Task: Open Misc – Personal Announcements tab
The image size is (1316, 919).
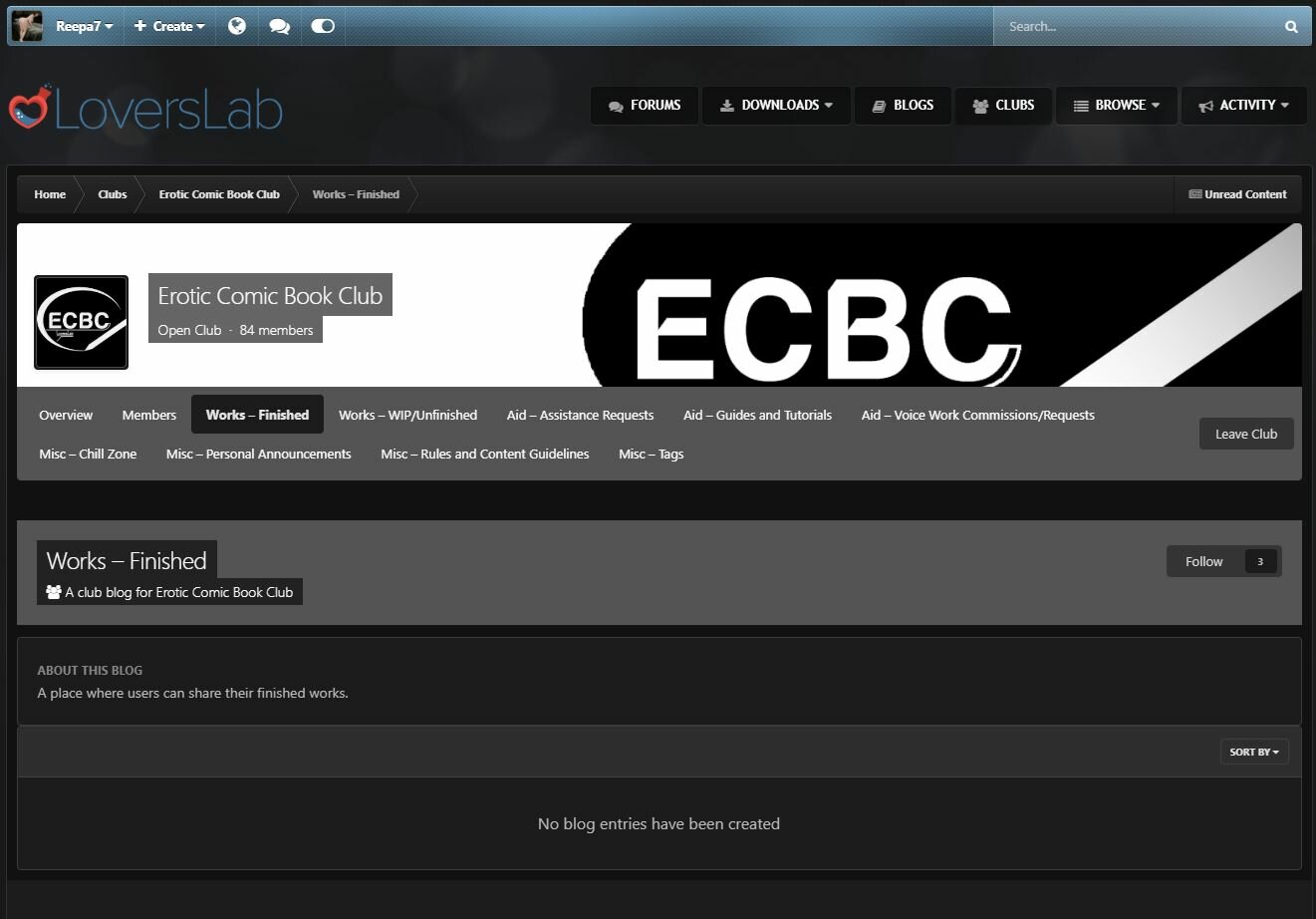Action: [x=259, y=454]
